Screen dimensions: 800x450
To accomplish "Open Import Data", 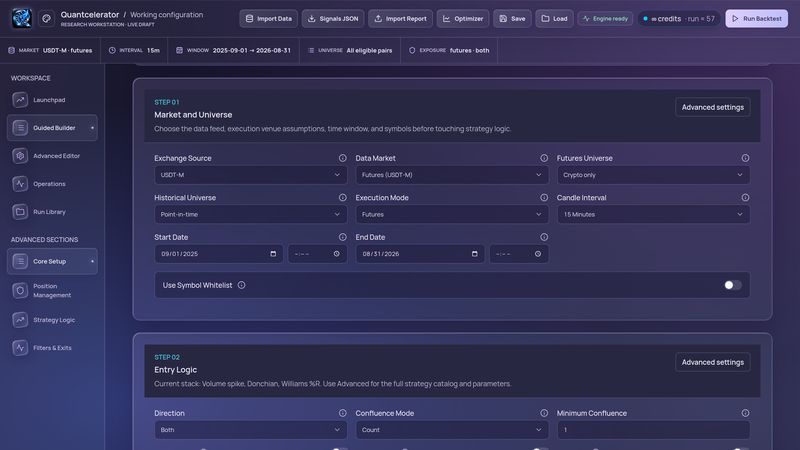I will pyautogui.click(x=268, y=19).
